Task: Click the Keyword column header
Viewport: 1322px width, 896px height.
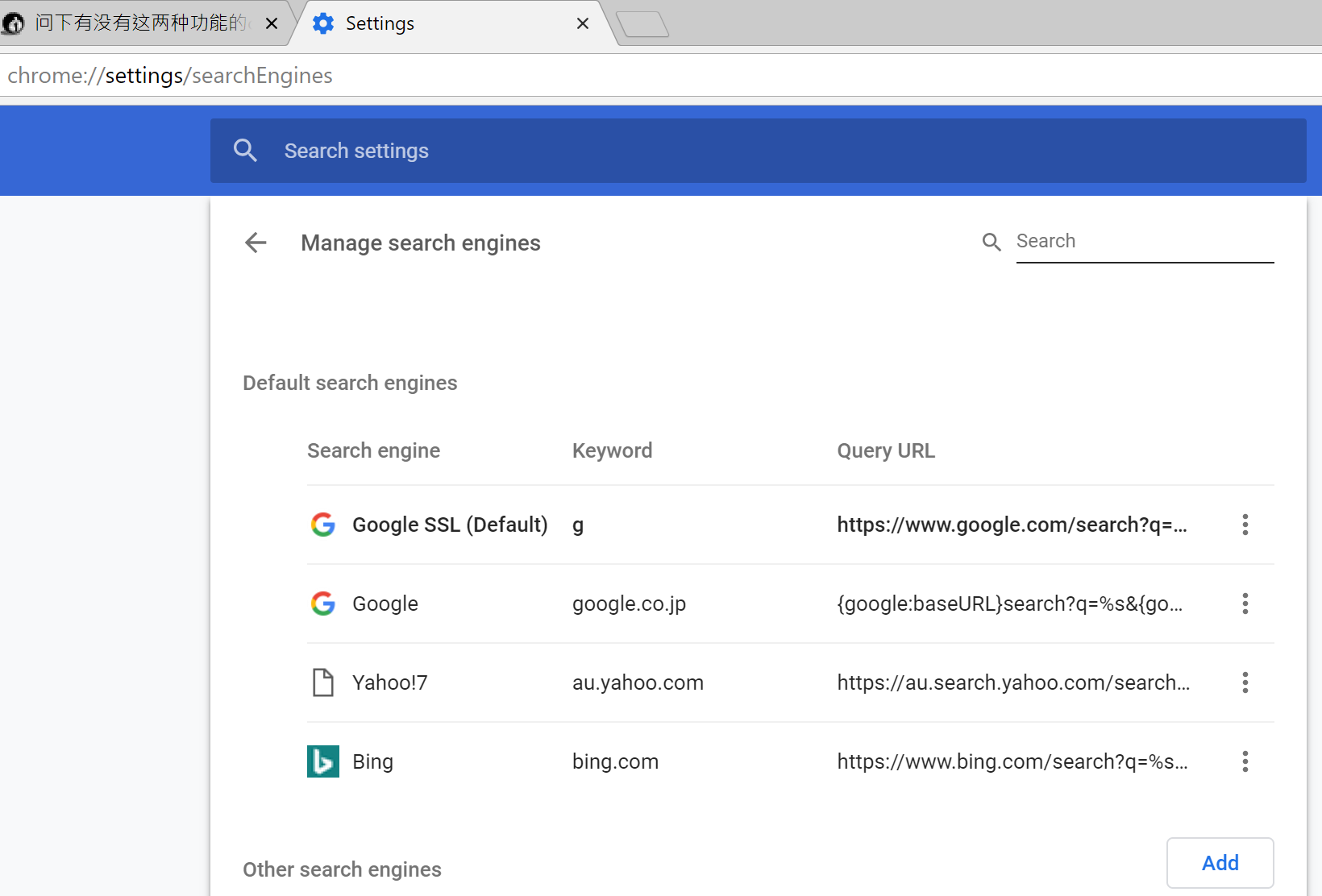Action: tap(613, 450)
